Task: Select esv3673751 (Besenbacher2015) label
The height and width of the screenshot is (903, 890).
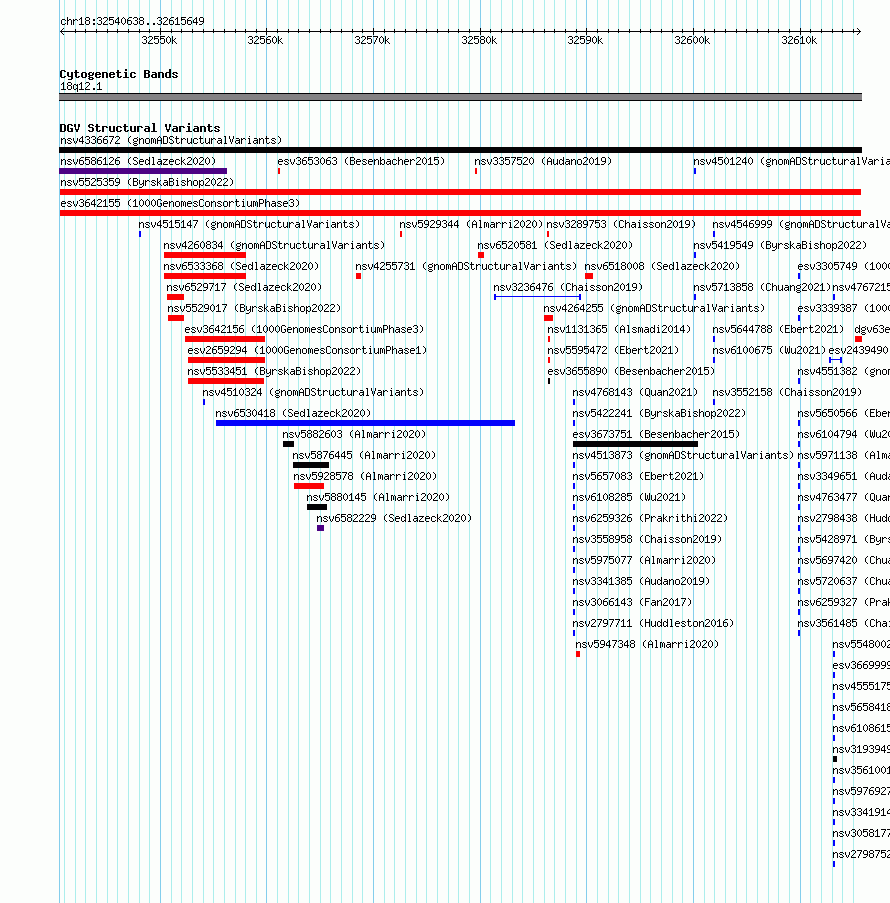Action: 656,434
